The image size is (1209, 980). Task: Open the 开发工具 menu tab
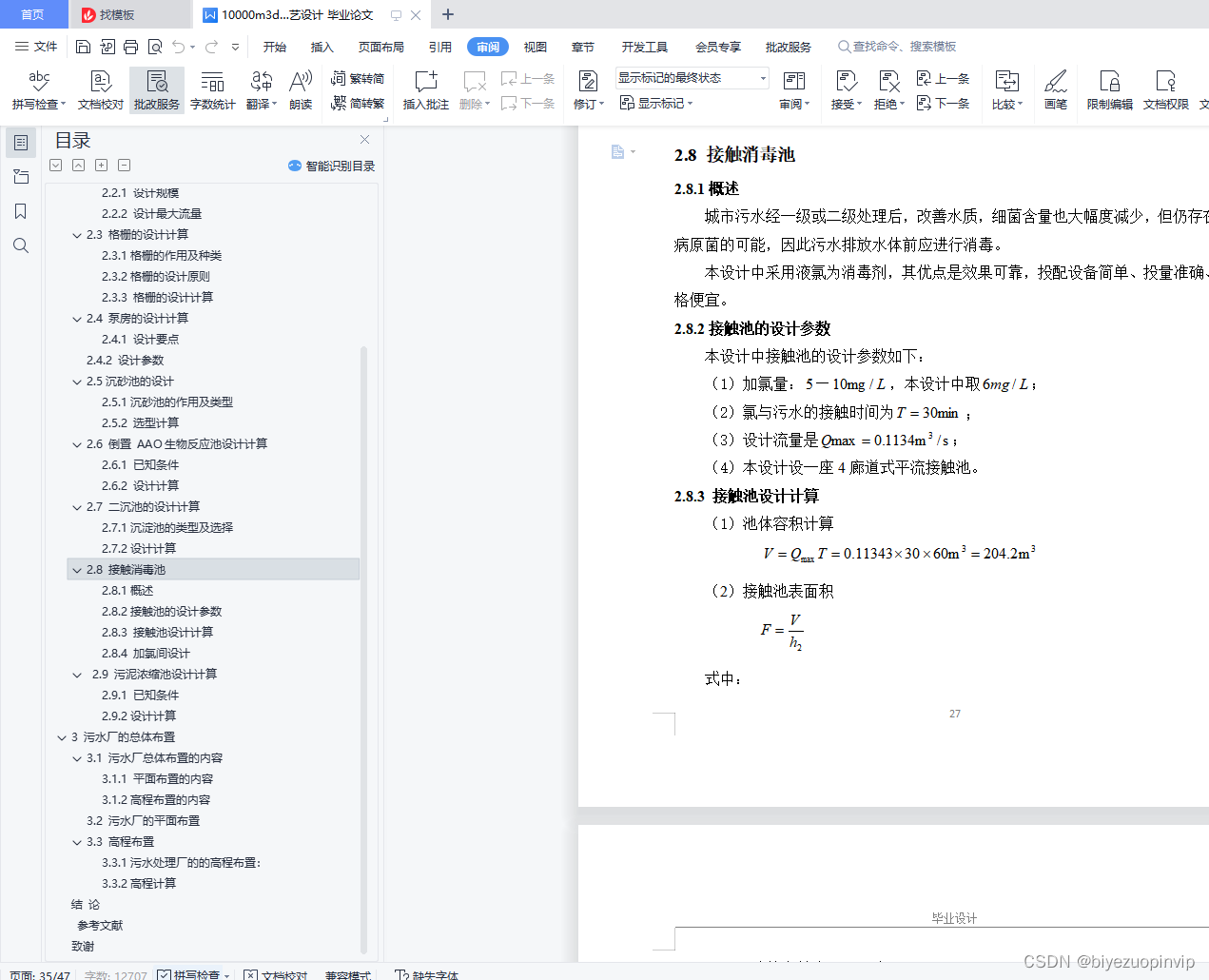point(647,45)
